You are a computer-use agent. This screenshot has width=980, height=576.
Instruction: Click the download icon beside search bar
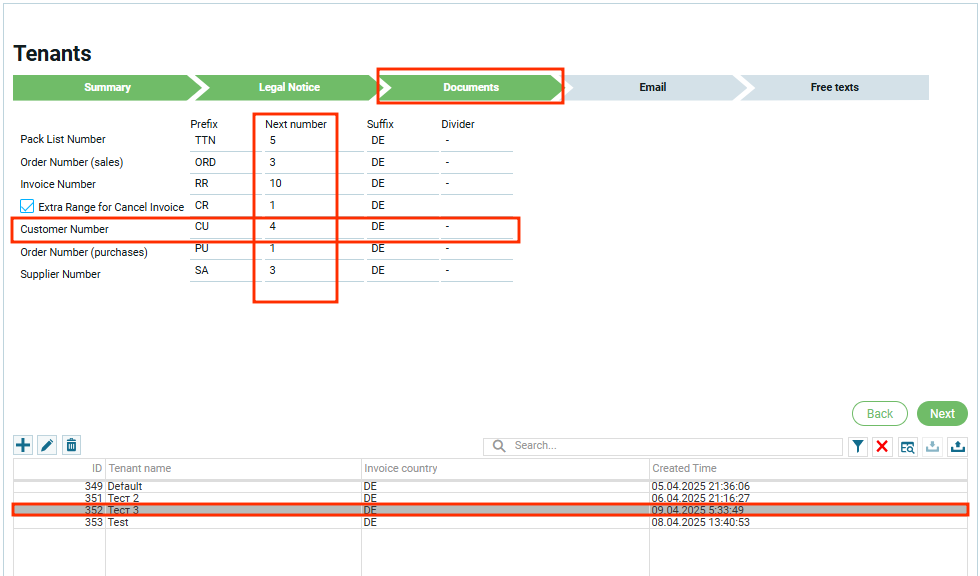(x=932, y=447)
